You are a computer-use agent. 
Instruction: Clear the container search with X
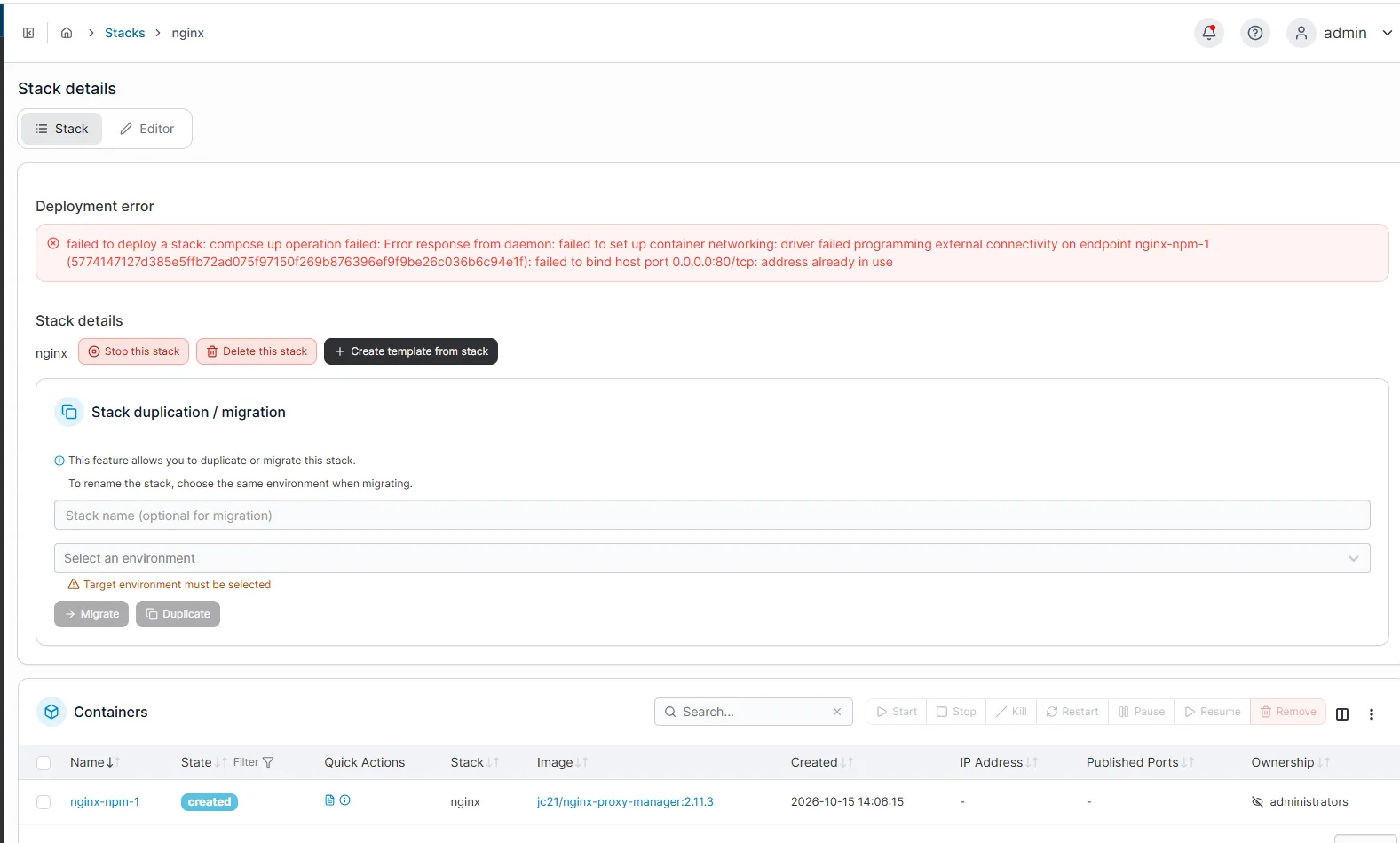(837, 712)
